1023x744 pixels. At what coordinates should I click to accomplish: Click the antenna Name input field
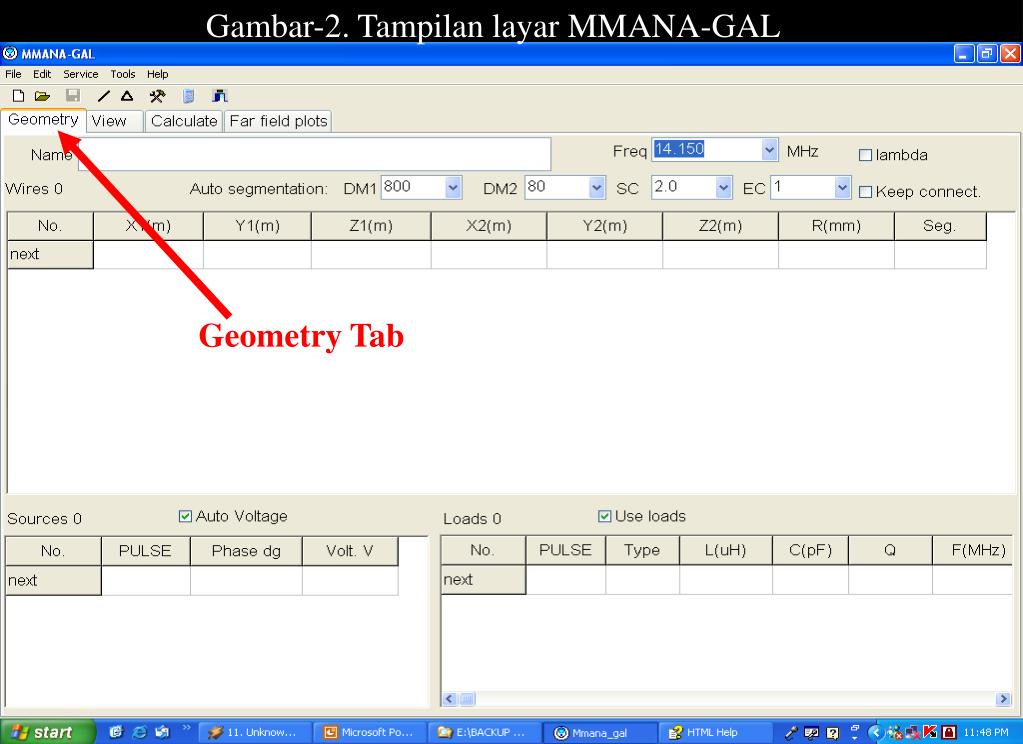[314, 154]
